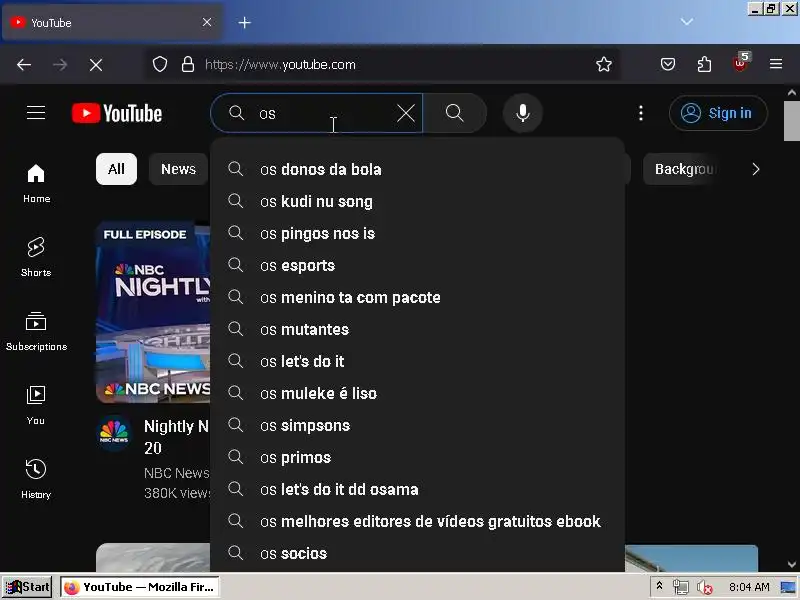Open NBC Nightly News video thumbnail
This screenshot has height=600, width=800.
coord(153,312)
